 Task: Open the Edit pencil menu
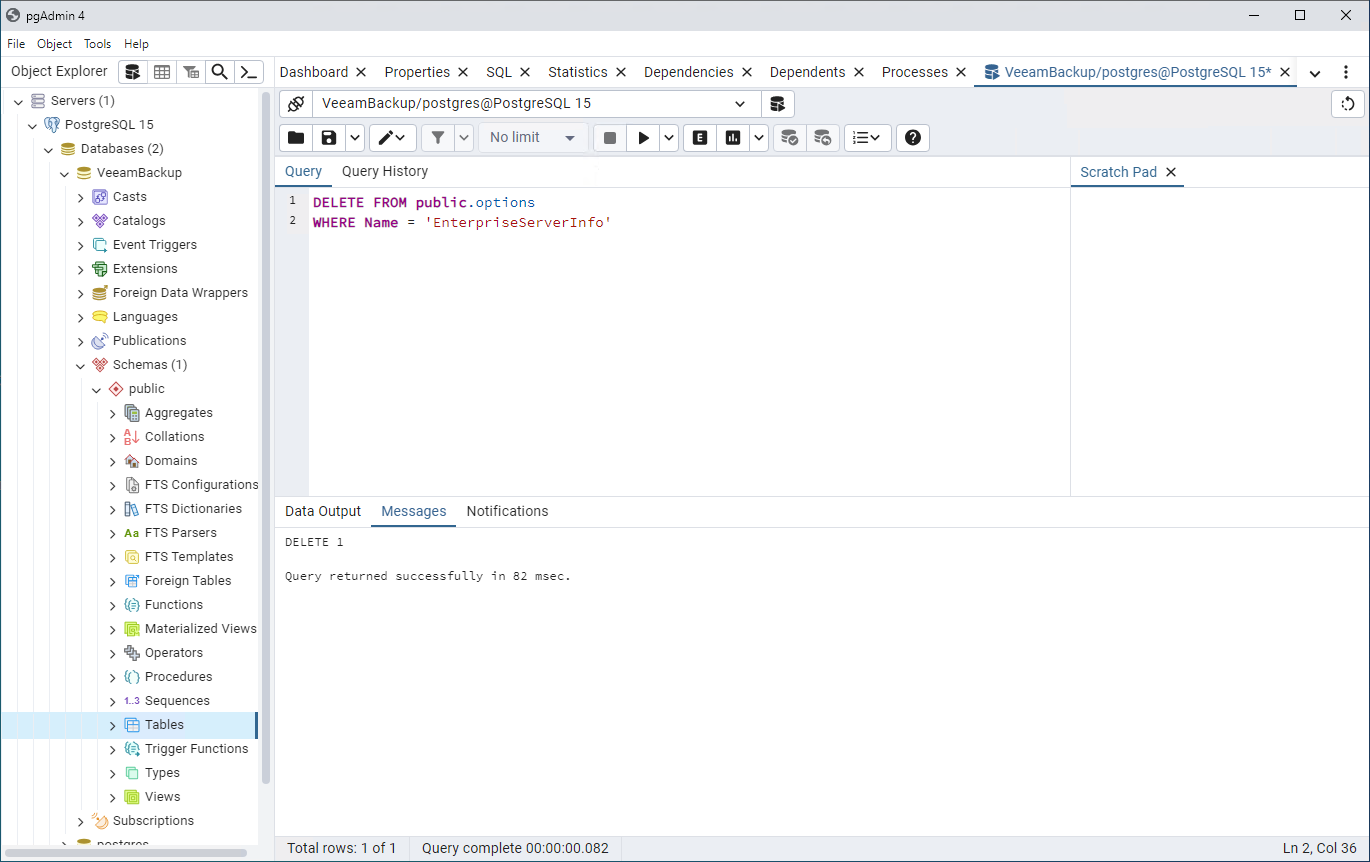click(393, 138)
